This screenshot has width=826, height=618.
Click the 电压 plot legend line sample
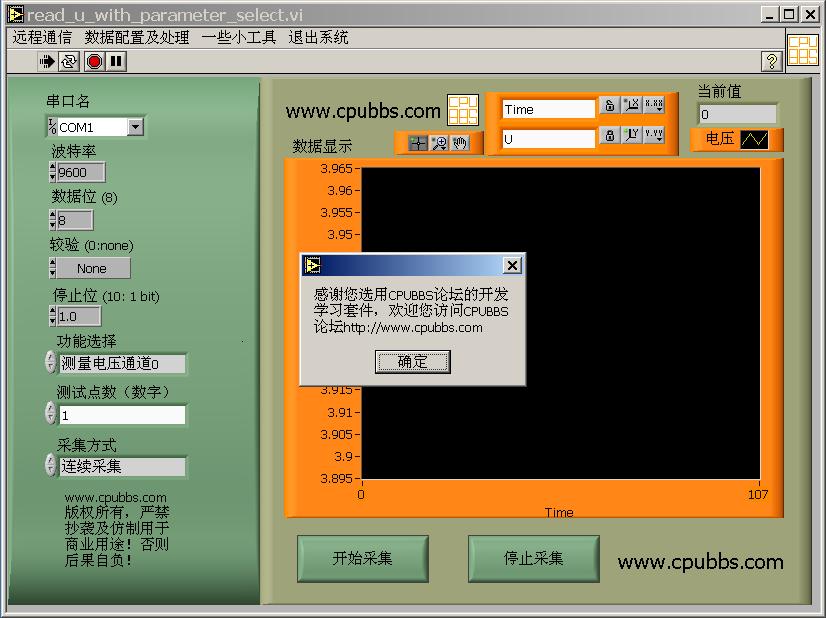tap(754, 139)
